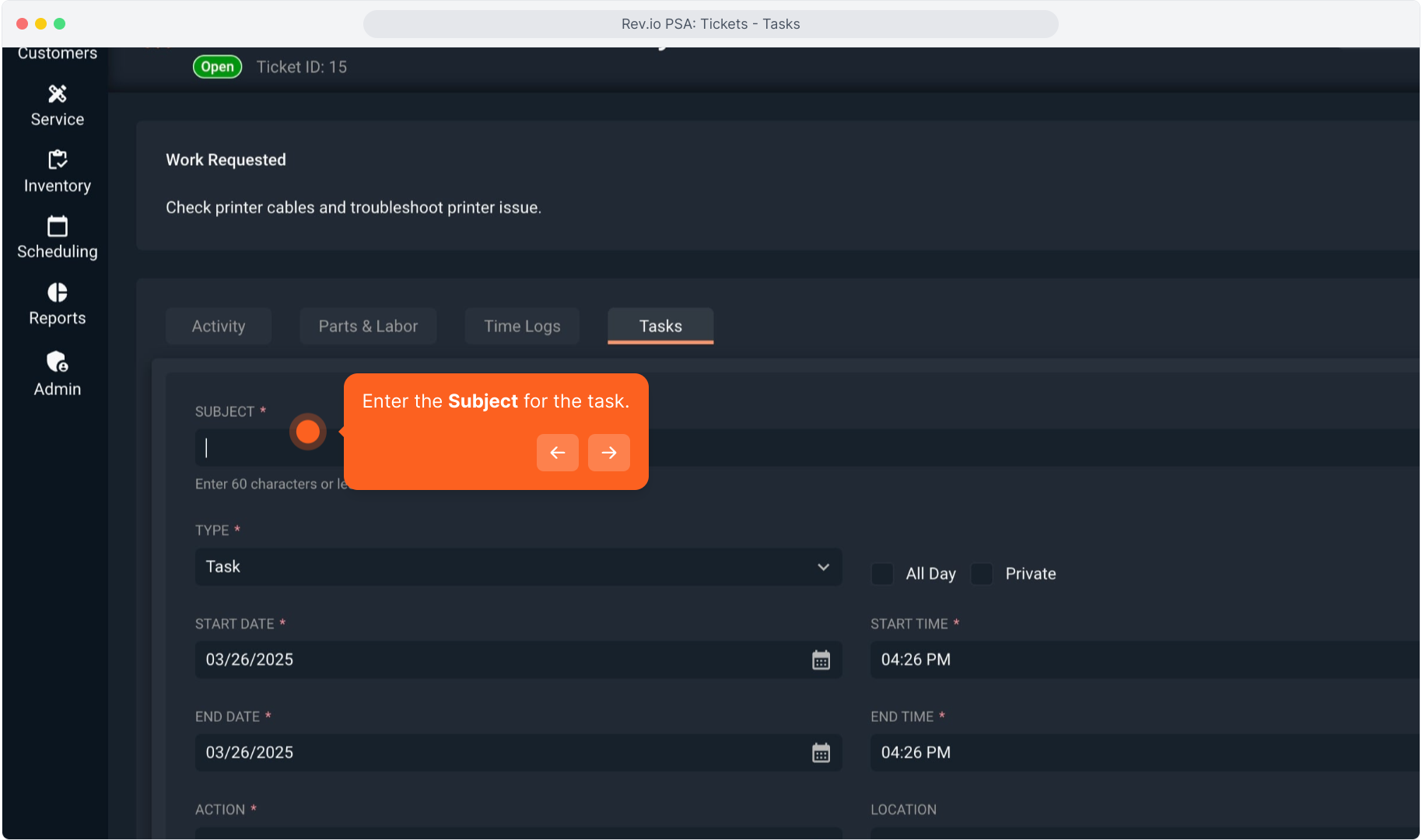Open the Service section wrench icon
The height and width of the screenshot is (840, 1422).
(57, 94)
